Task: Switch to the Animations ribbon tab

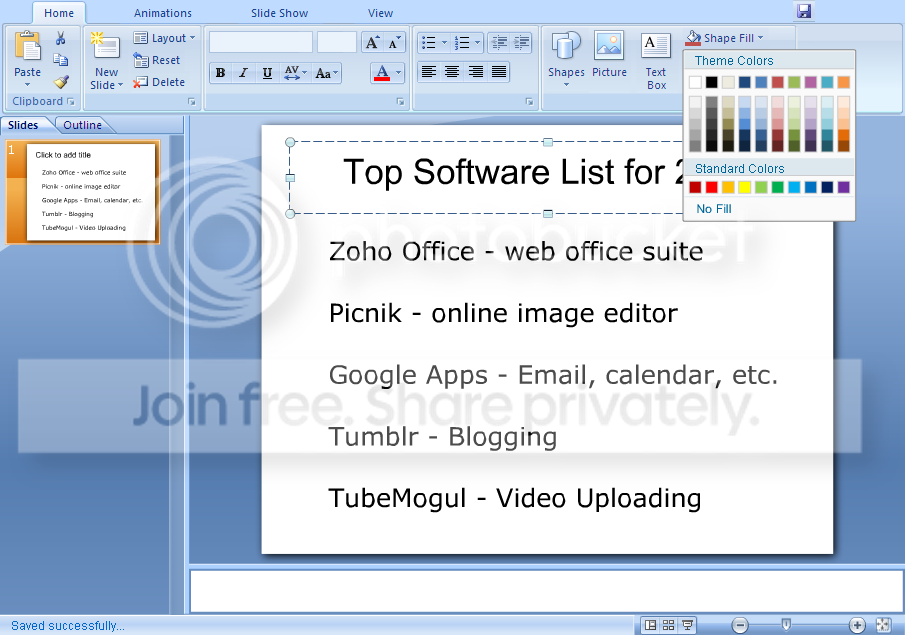Action: (163, 13)
